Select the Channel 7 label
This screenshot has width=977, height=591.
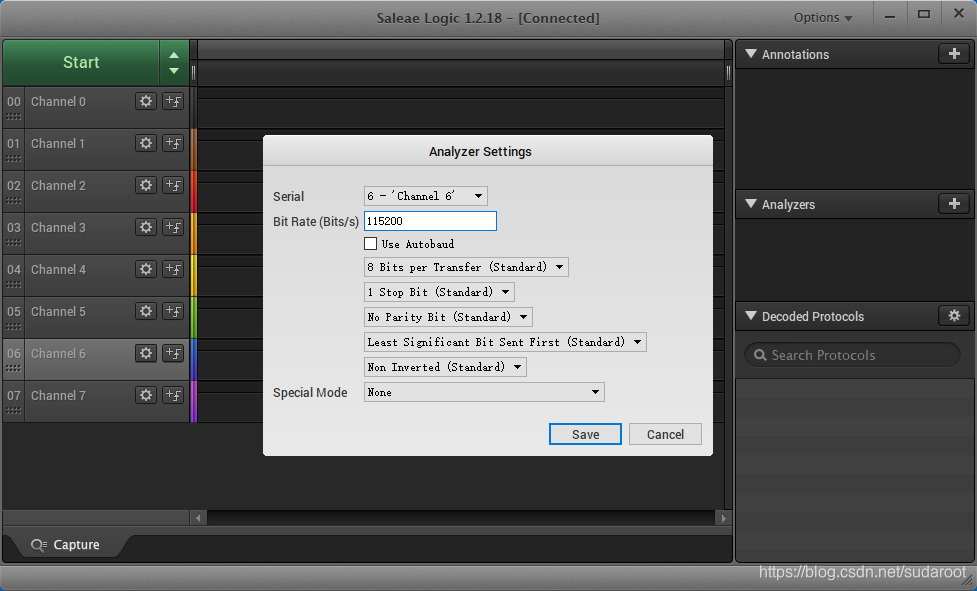click(58, 395)
